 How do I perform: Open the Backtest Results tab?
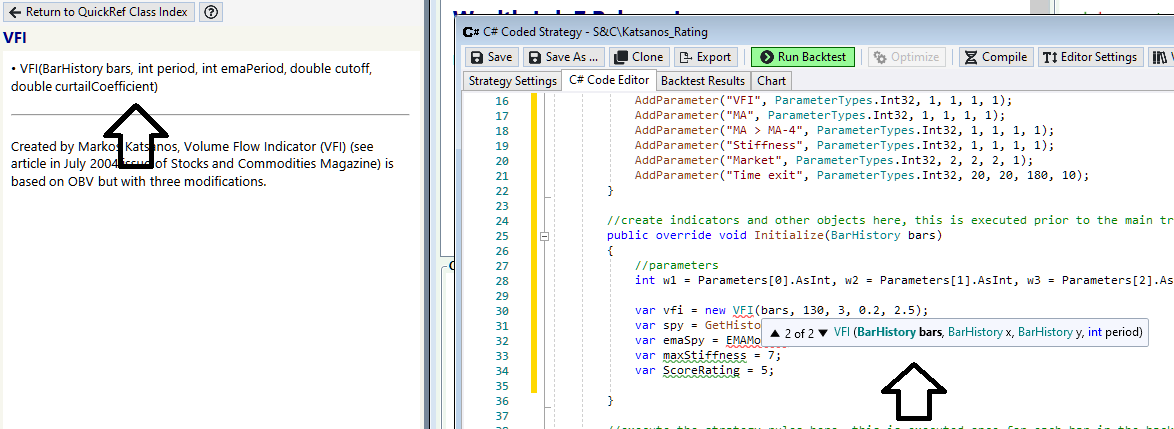pyautogui.click(x=703, y=81)
